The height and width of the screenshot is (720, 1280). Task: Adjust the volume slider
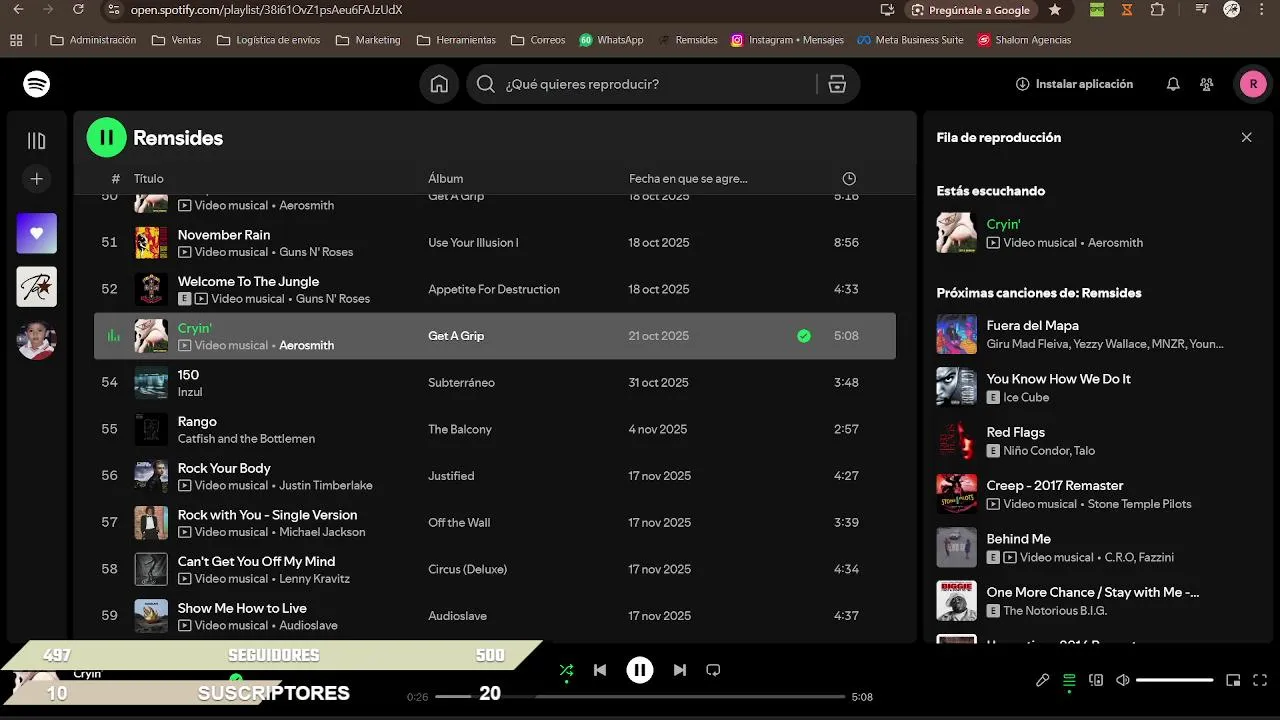click(x=1175, y=680)
